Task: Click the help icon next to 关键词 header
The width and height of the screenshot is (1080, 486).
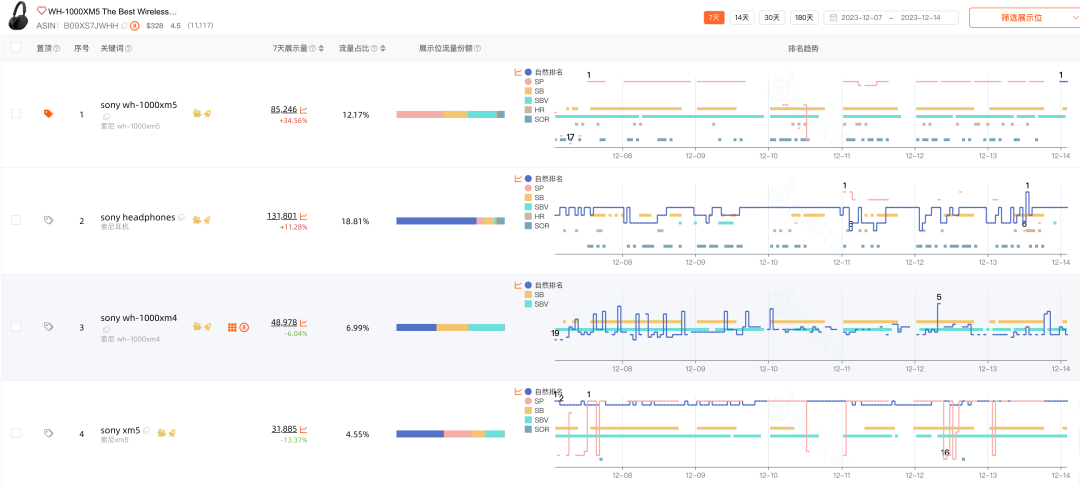Action: pyautogui.click(x=129, y=49)
